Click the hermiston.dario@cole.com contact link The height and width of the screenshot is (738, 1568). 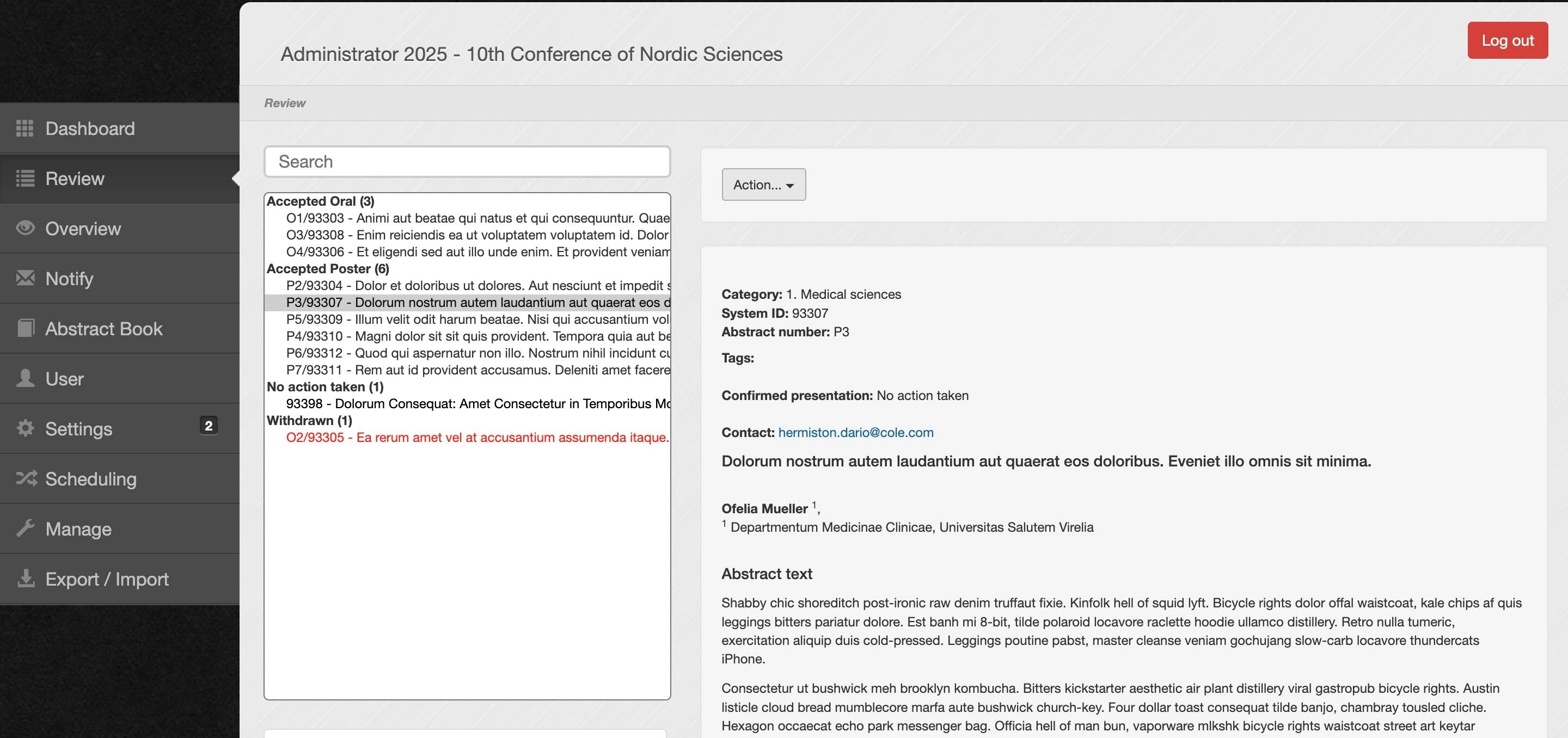[x=855, y=433]
